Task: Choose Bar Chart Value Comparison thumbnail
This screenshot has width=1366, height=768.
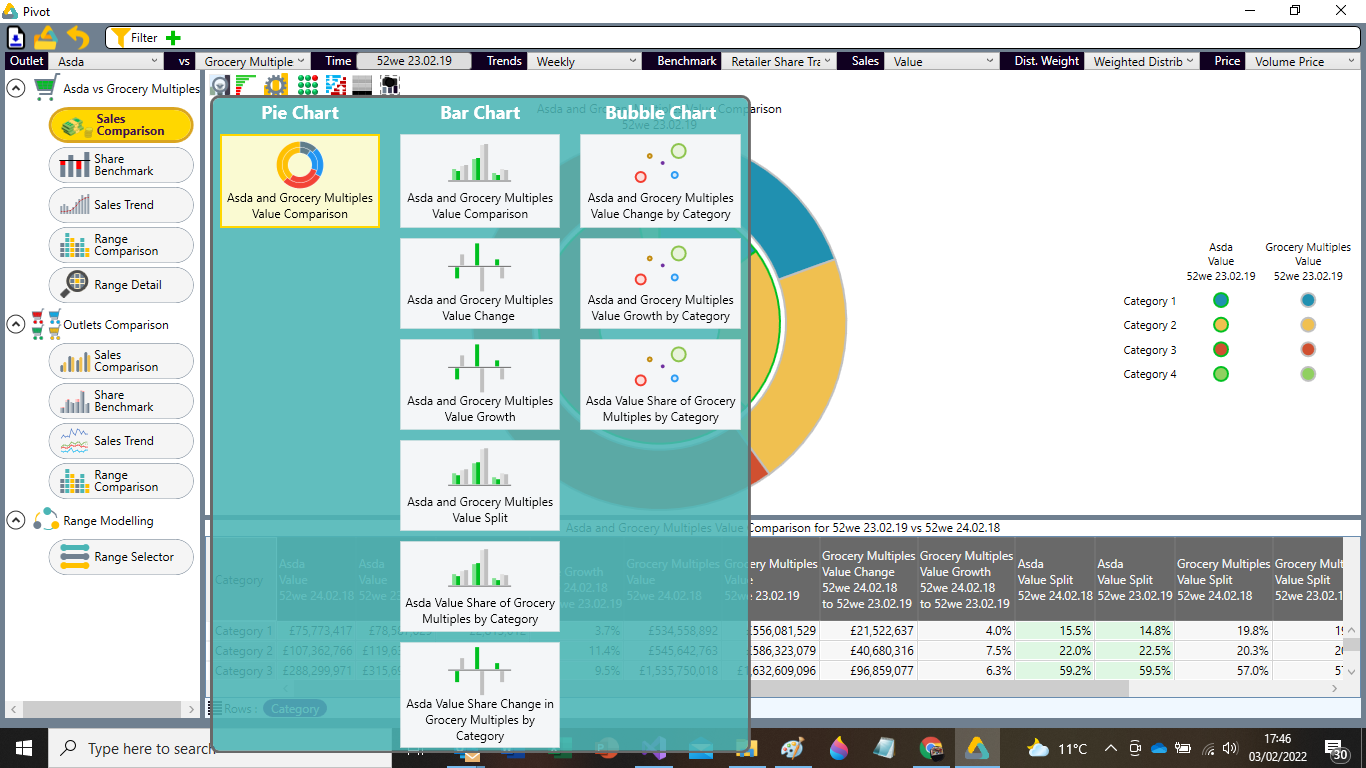Action: click(x=480, y=181)
